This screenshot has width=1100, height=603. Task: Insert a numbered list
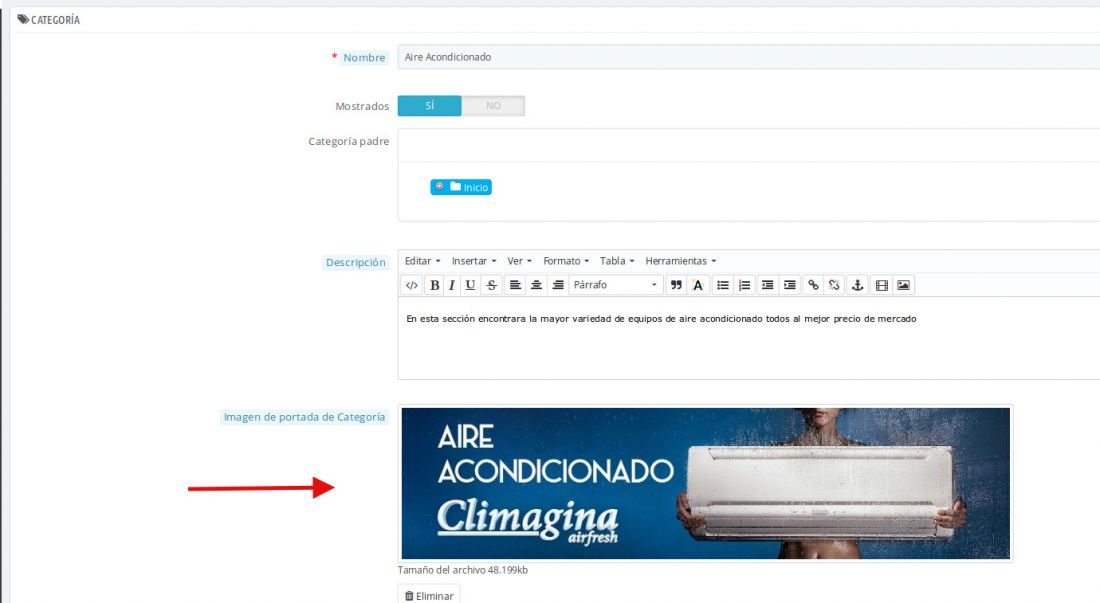(x=744, y=285)
